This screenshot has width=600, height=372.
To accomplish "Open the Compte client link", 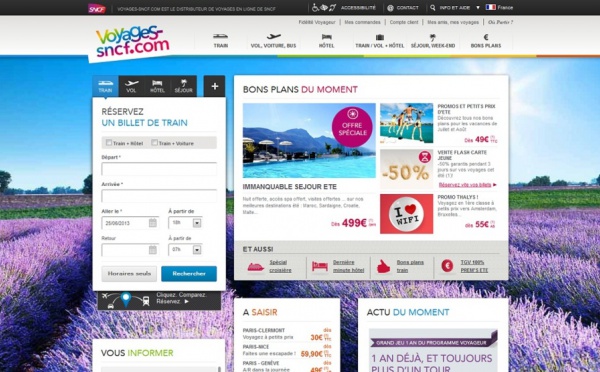I will click(x=404, y=22).
